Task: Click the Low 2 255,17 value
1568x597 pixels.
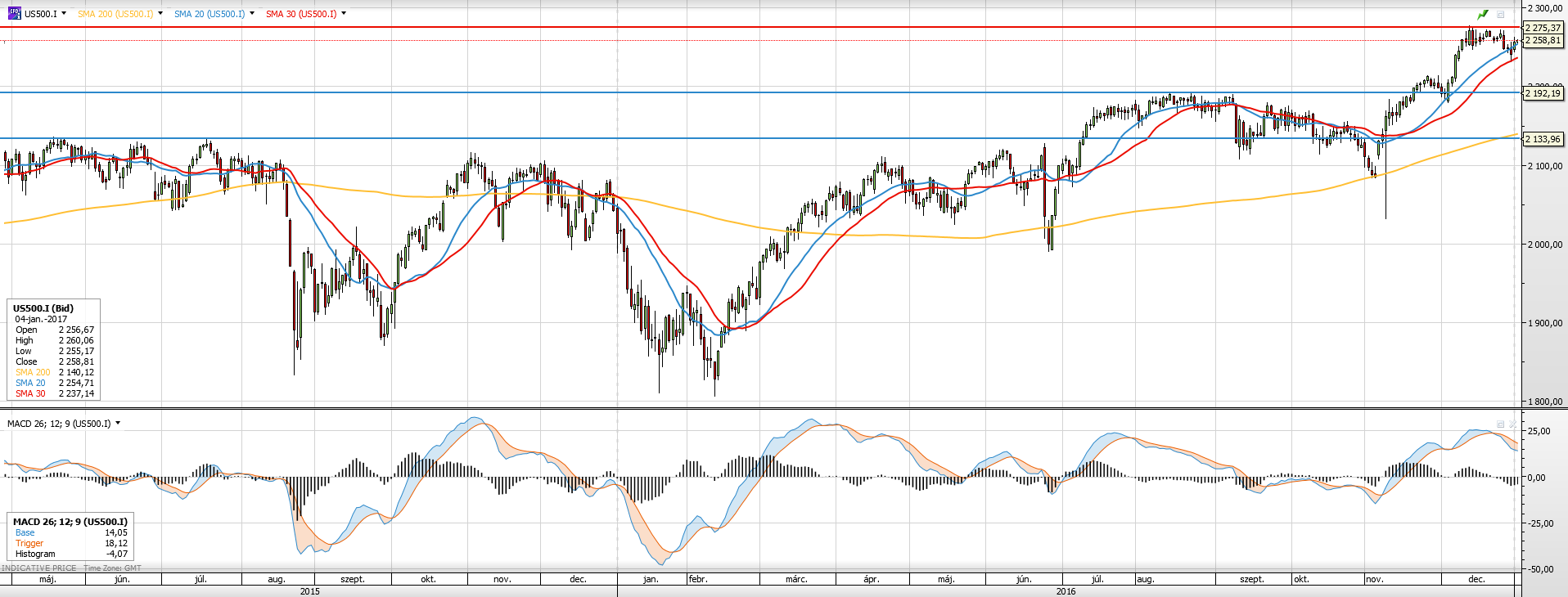Action: [76, 351]
